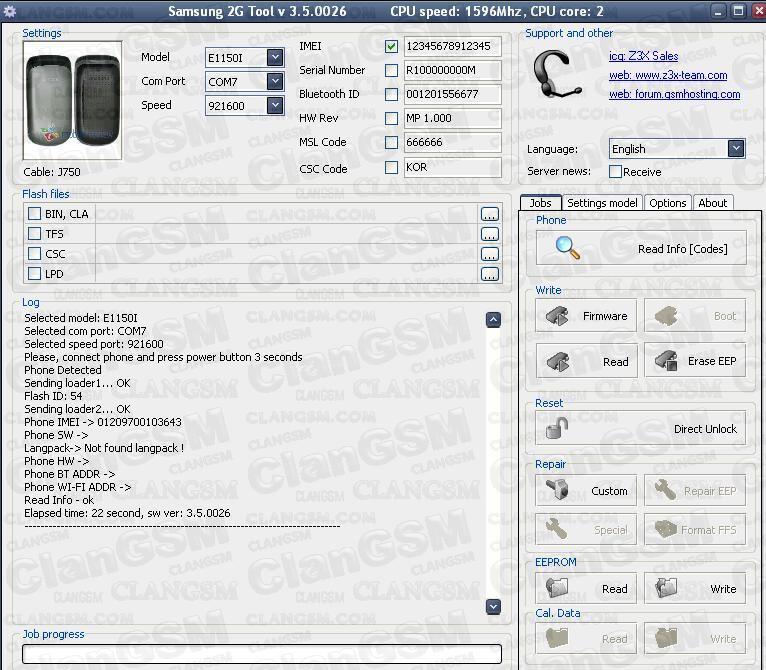The height and width of the screenshot is (670, 766).
Task: Click the IMEI field with 12345678912345
Action: point(452,46)
